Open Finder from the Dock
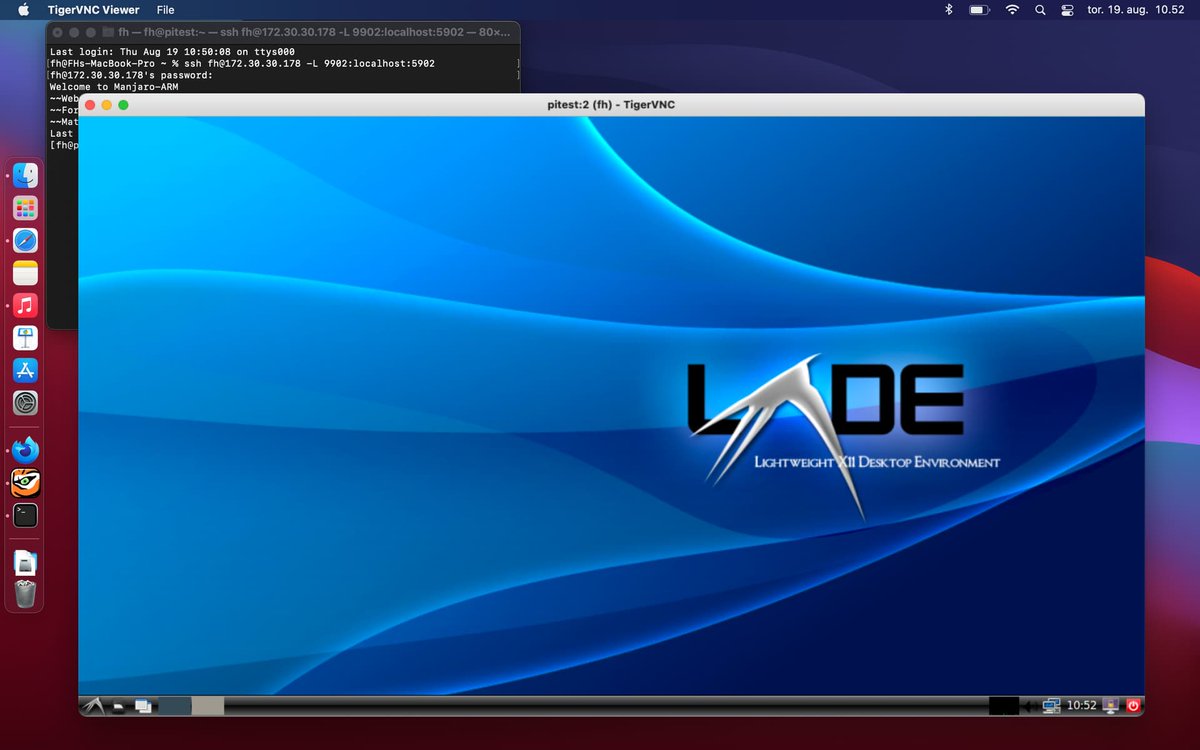 point(25,176)
